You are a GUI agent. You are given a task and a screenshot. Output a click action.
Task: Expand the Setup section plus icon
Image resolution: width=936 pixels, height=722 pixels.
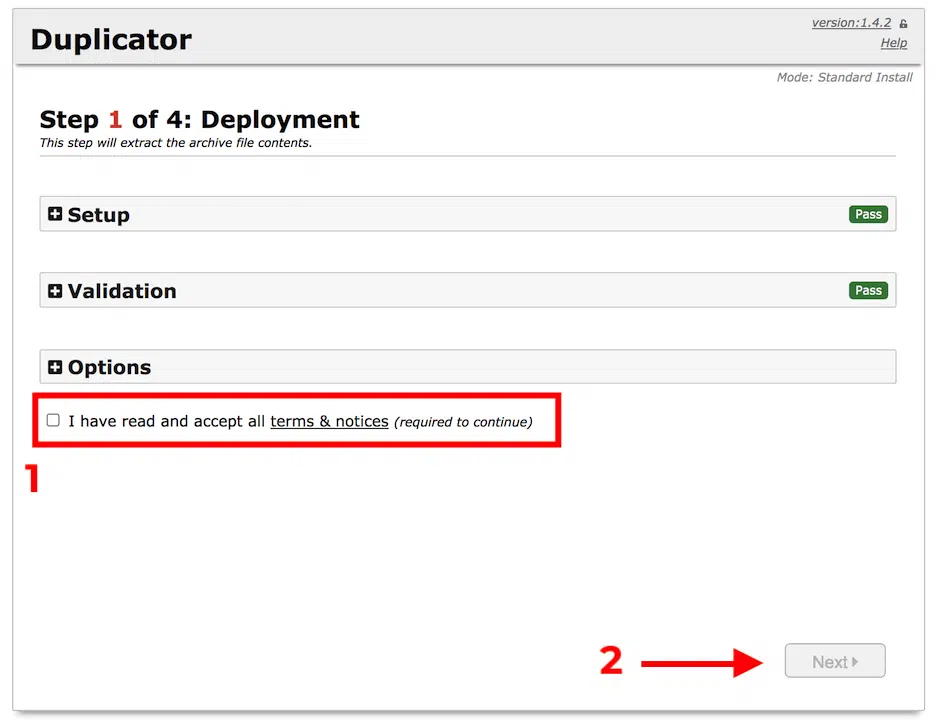click(55, 214)
